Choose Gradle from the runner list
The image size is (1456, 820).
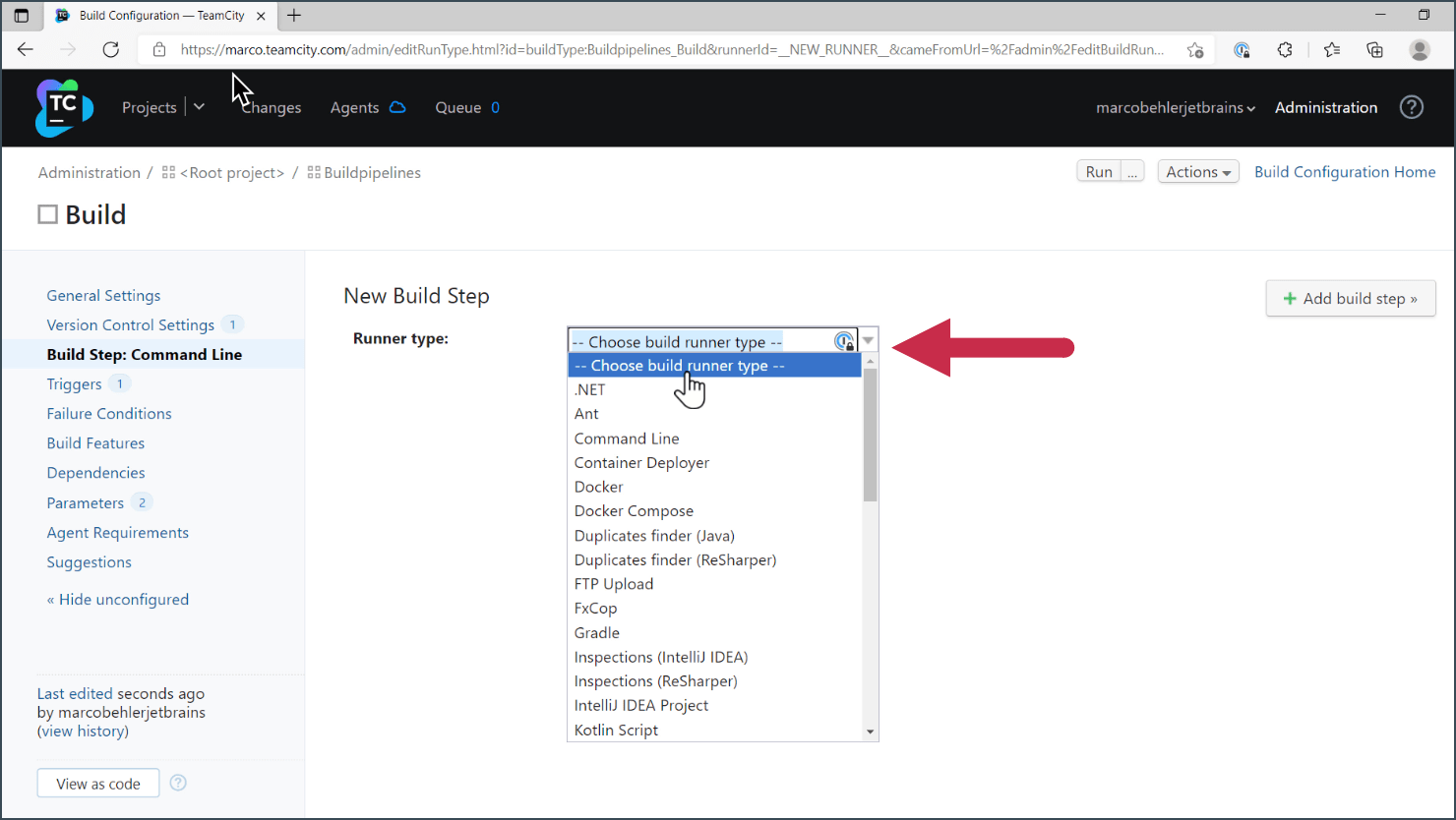coord(597,632)
